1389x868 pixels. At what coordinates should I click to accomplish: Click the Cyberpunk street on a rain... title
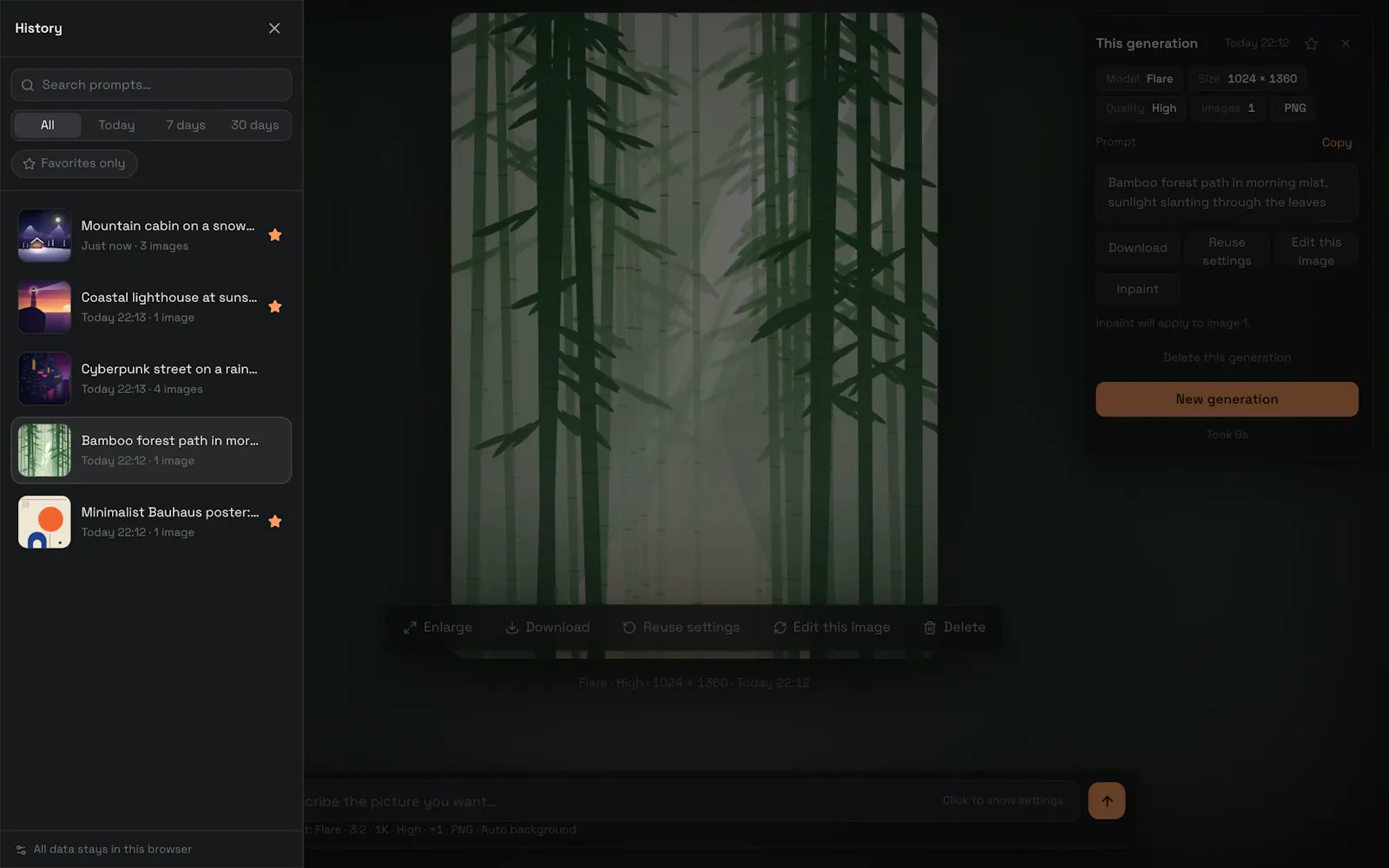click(169, 369)
